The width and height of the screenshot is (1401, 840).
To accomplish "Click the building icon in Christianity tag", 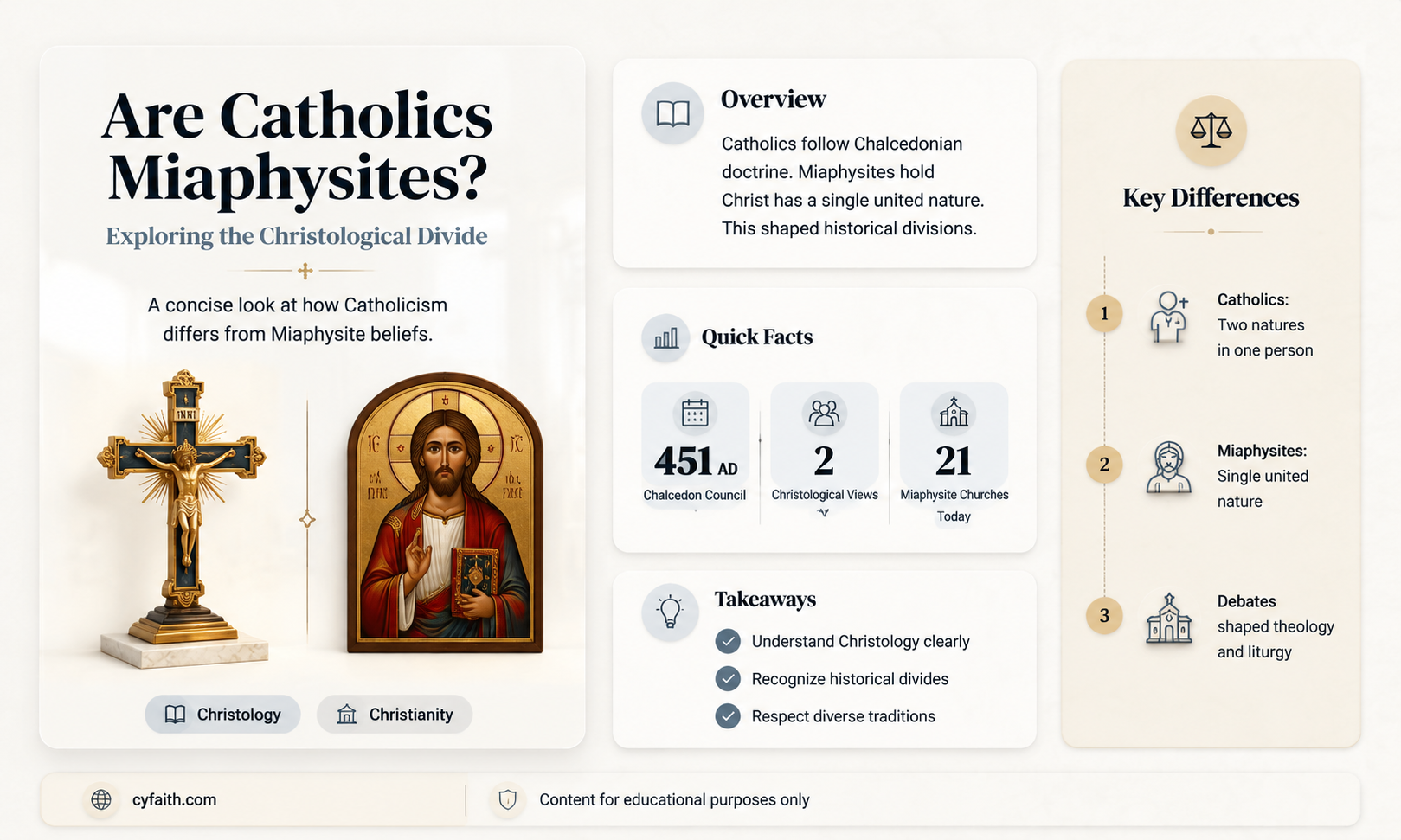I will (347, 715).
